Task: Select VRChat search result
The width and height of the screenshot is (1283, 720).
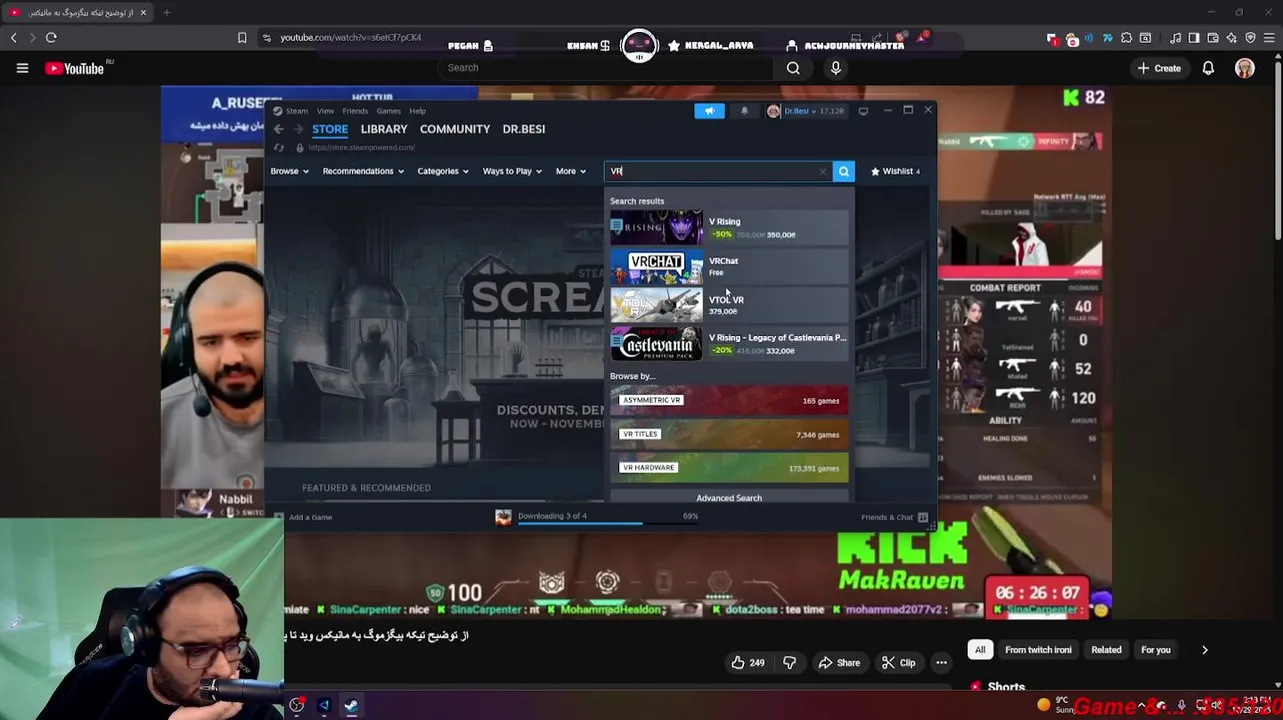Action: pyautogui.click(x=729, y=266)
